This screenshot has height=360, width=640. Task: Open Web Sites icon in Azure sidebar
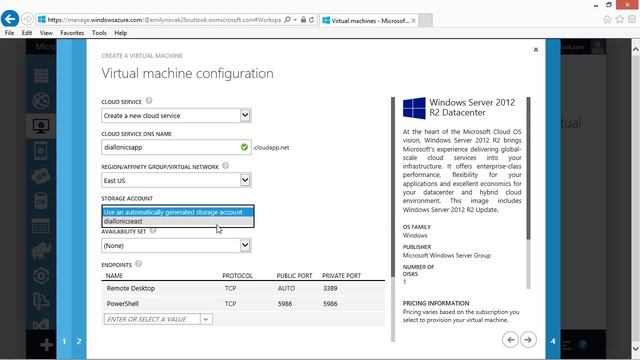[41, 101]
